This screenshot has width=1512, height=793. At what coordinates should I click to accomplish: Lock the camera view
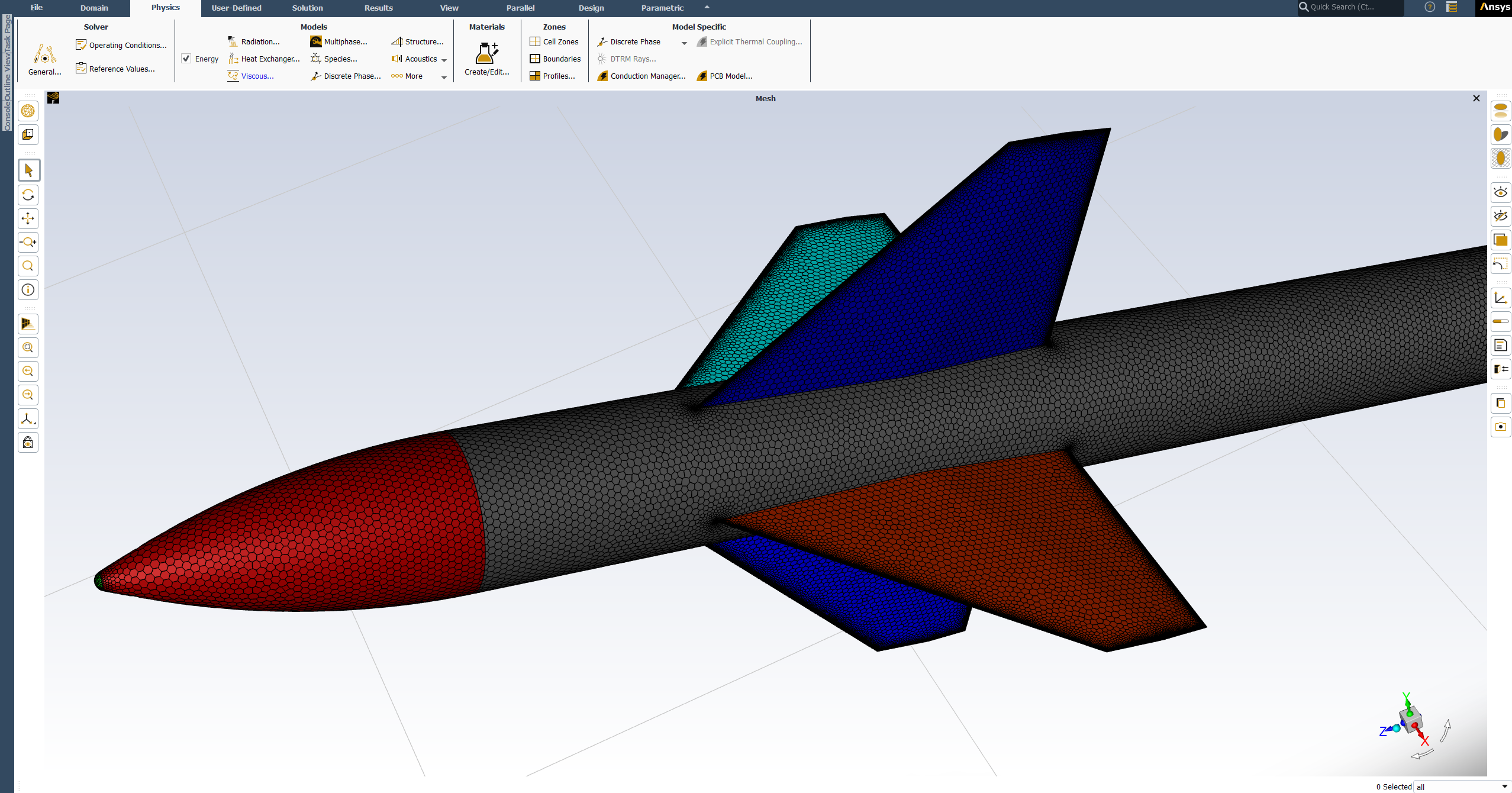click(28, 442)
